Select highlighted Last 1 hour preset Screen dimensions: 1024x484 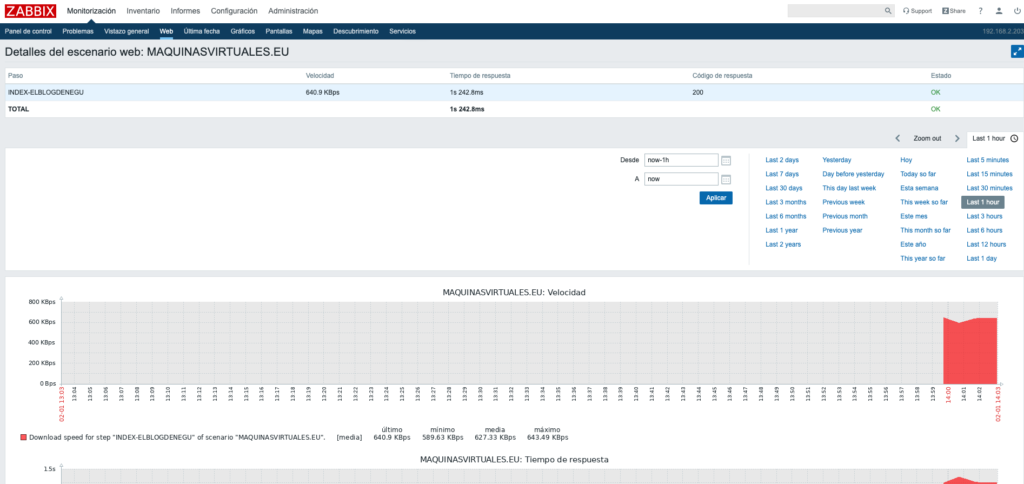coord(983,202)
